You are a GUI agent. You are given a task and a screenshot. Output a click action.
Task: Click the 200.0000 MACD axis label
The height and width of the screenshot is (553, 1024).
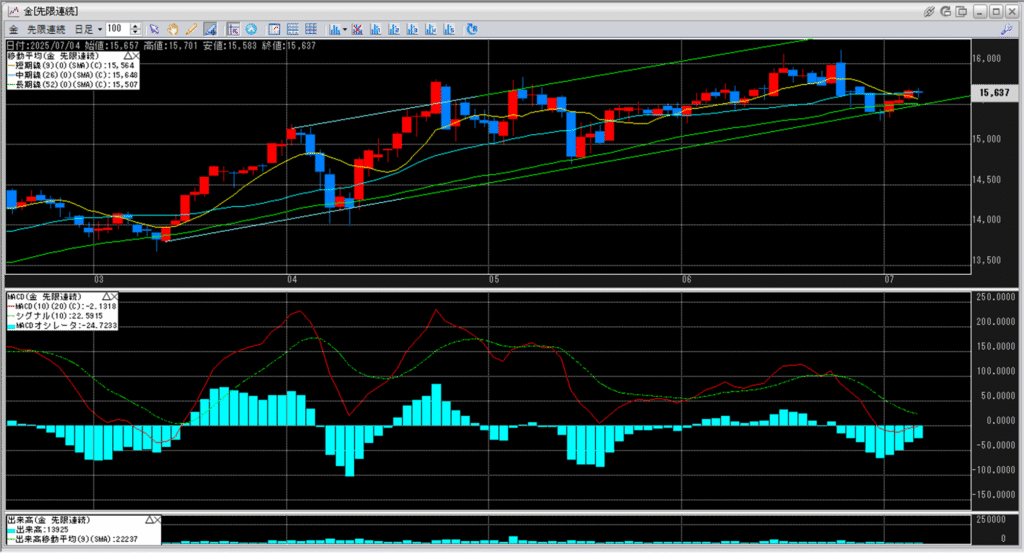pyautogui.click(x=996, y=321)
